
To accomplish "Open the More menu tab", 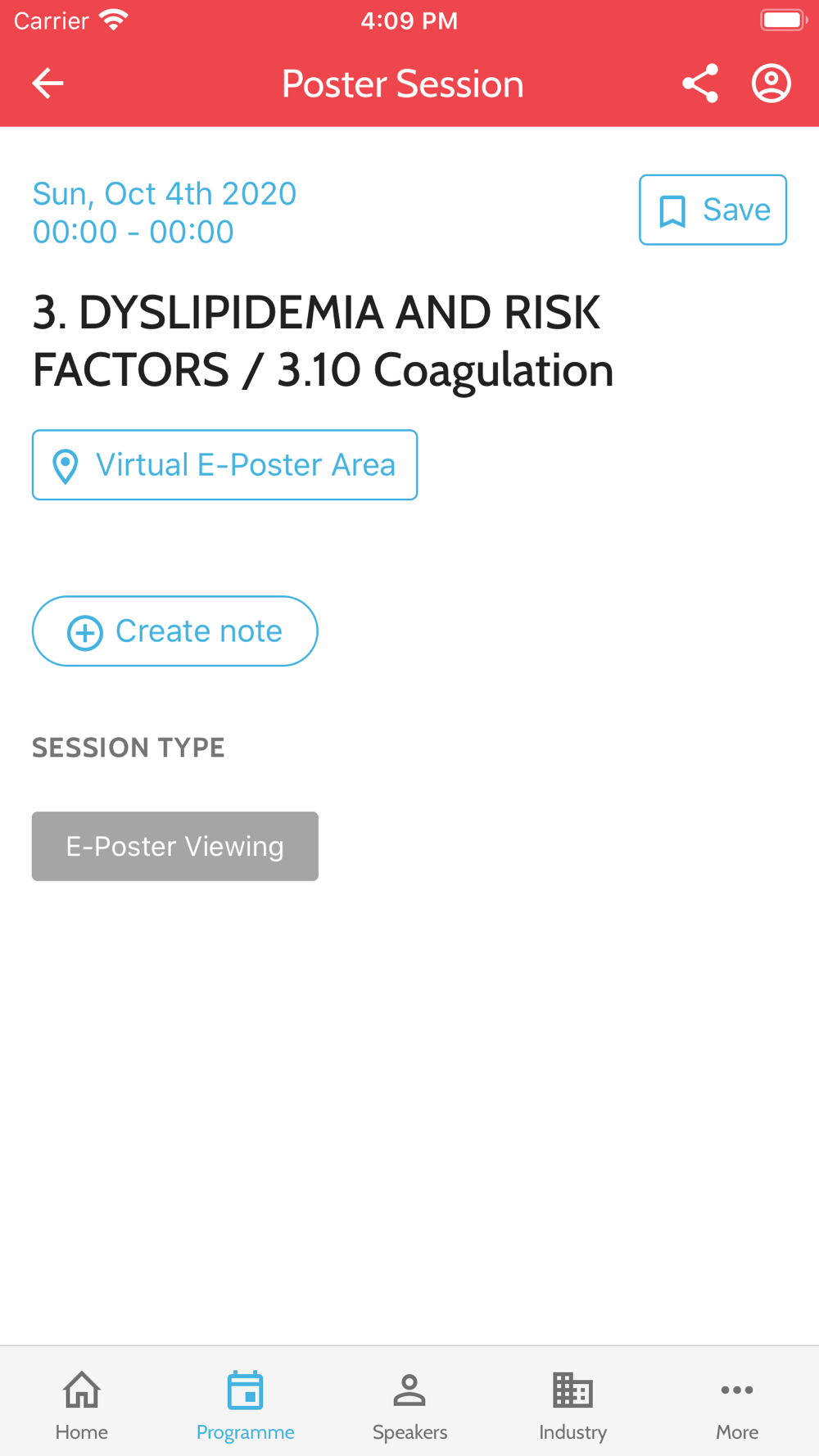I will 737,1405.
